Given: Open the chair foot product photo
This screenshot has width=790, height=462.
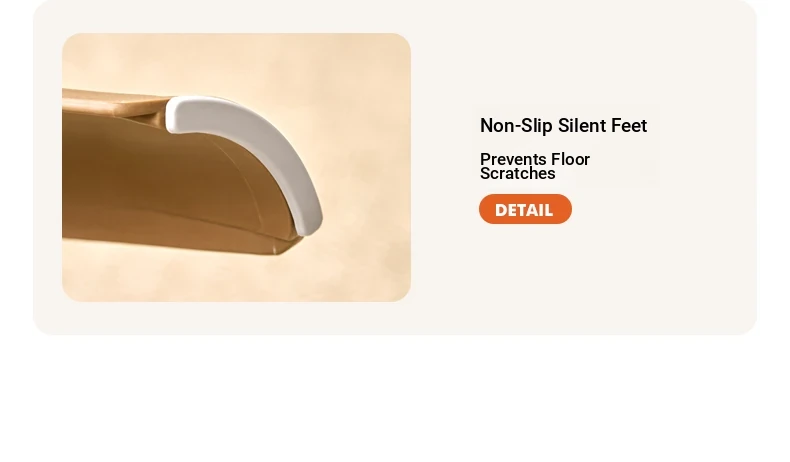Looking at the screenshot, I should click(236, 167).
